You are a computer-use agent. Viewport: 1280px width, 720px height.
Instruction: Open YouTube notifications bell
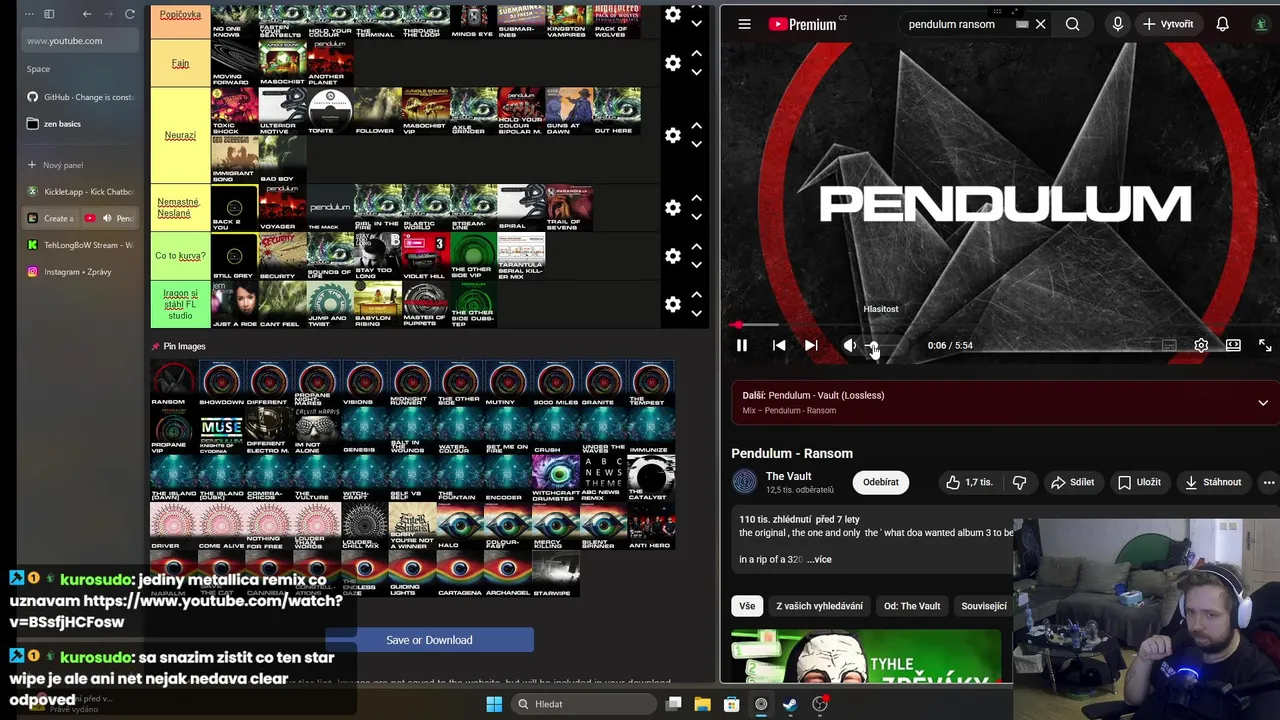pyautogui.click(x=1222, y=24)
